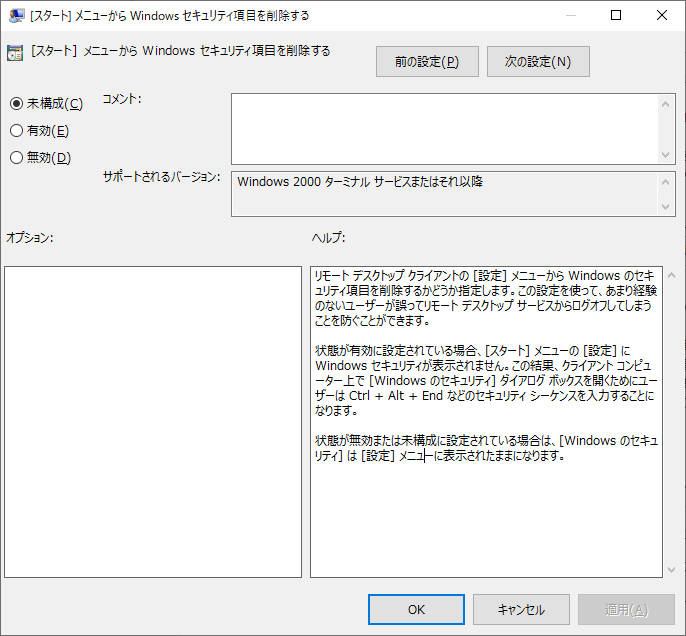Click inside the コメント text box
The image size is (686, 636).
click(x=444, y=129)
